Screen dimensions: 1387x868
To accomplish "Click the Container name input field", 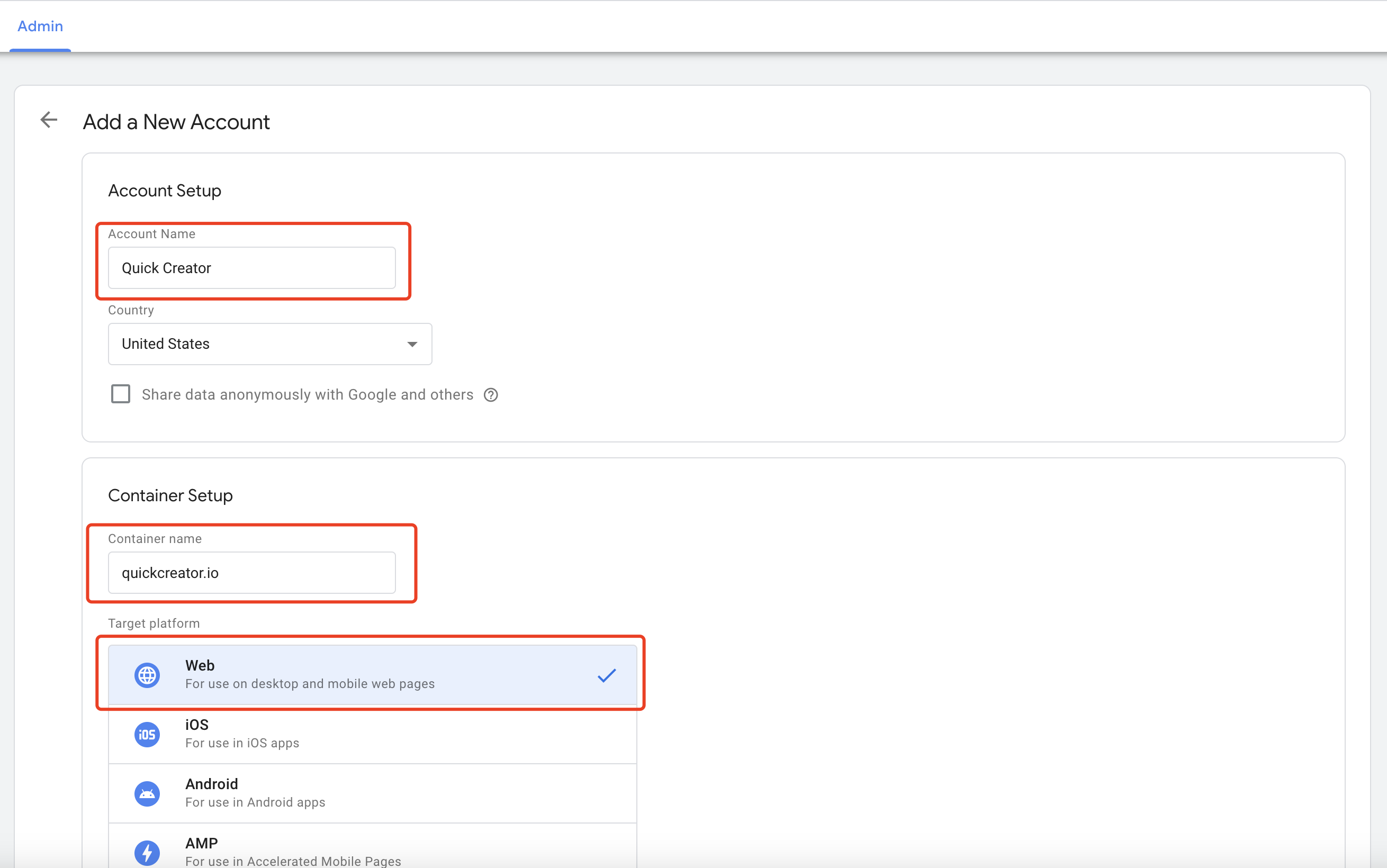I will click(251, 573).
